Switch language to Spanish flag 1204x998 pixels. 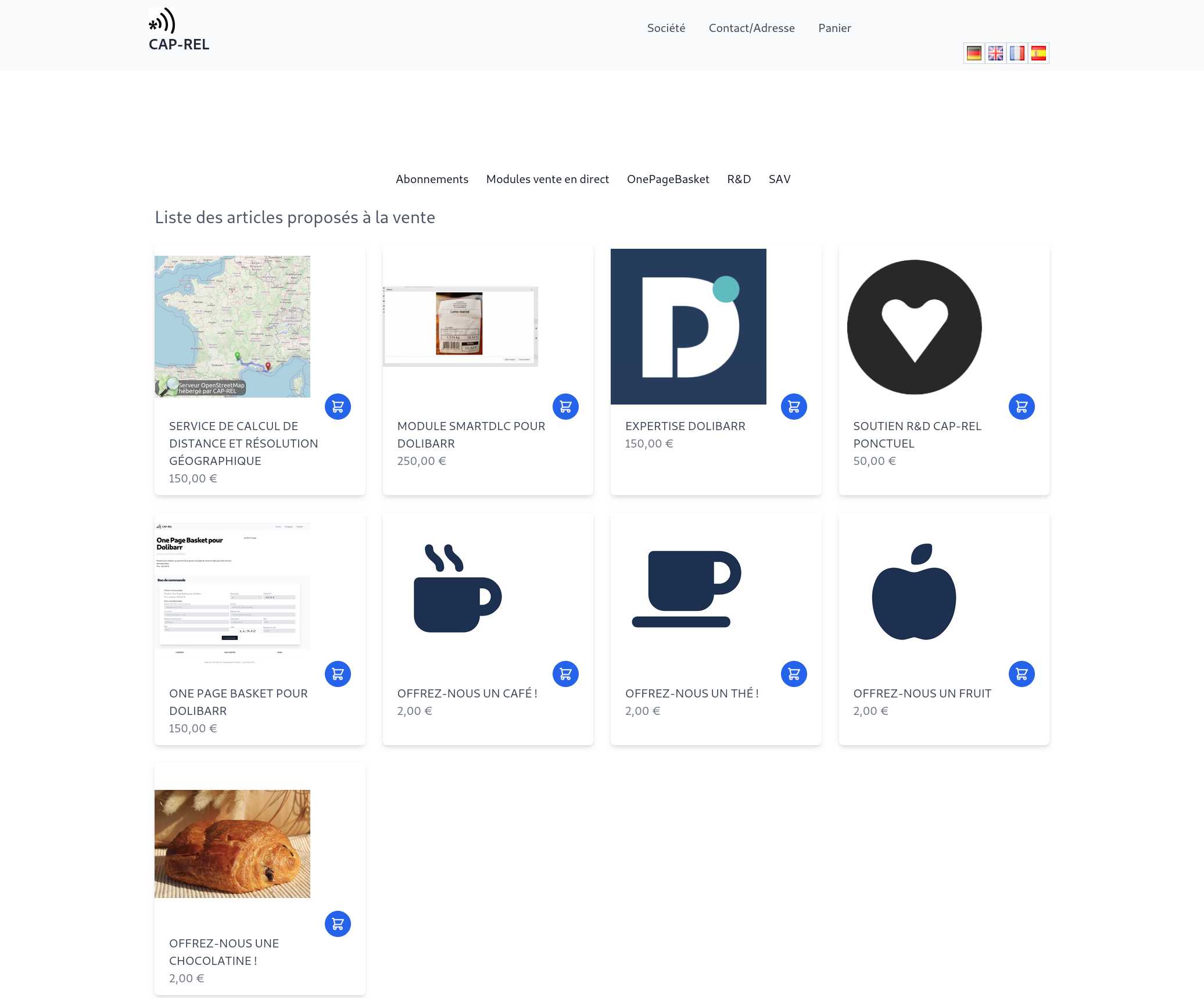1038,53
